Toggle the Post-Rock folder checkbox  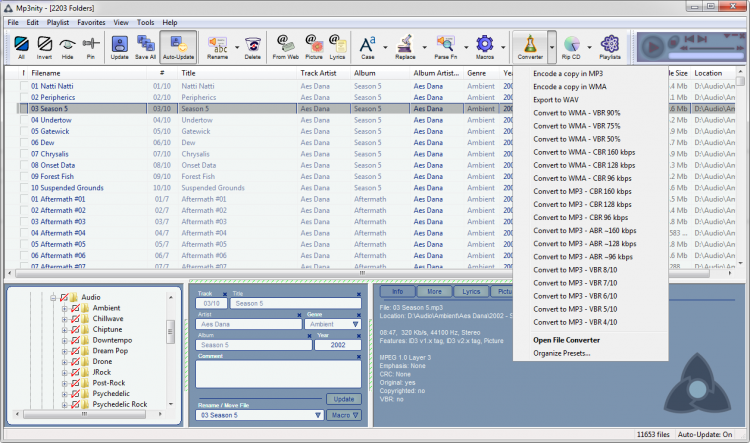tap(75, 383)
